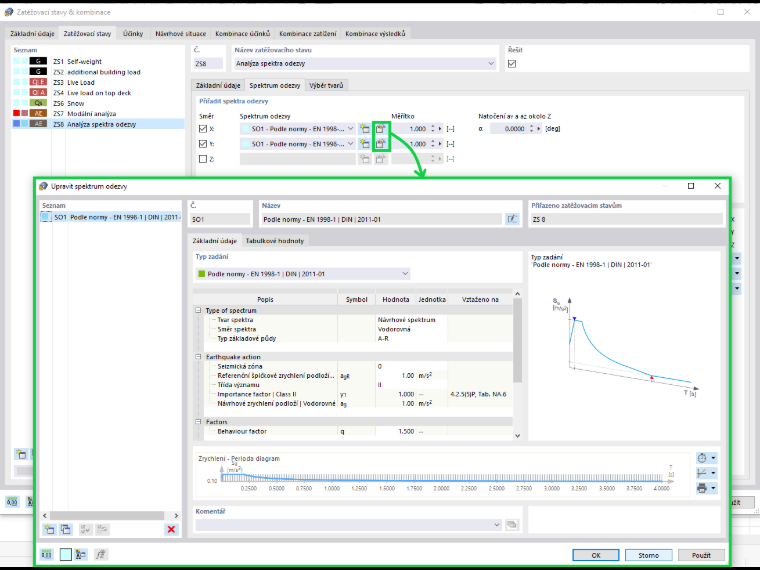Open Kombinace účinků tab
Viewport: 760px width, 570px height.
click(x=242, y=33)
